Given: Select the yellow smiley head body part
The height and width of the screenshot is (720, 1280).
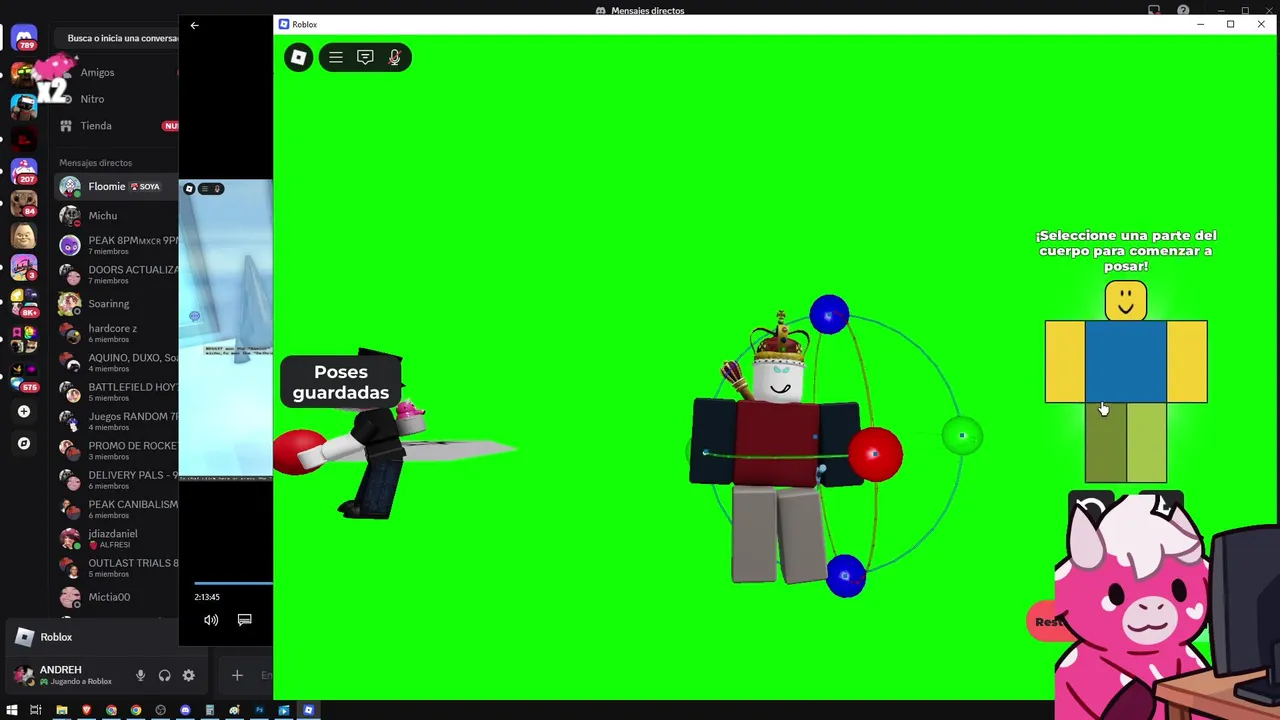Looking at the screenshot, I should (1126, 301).
